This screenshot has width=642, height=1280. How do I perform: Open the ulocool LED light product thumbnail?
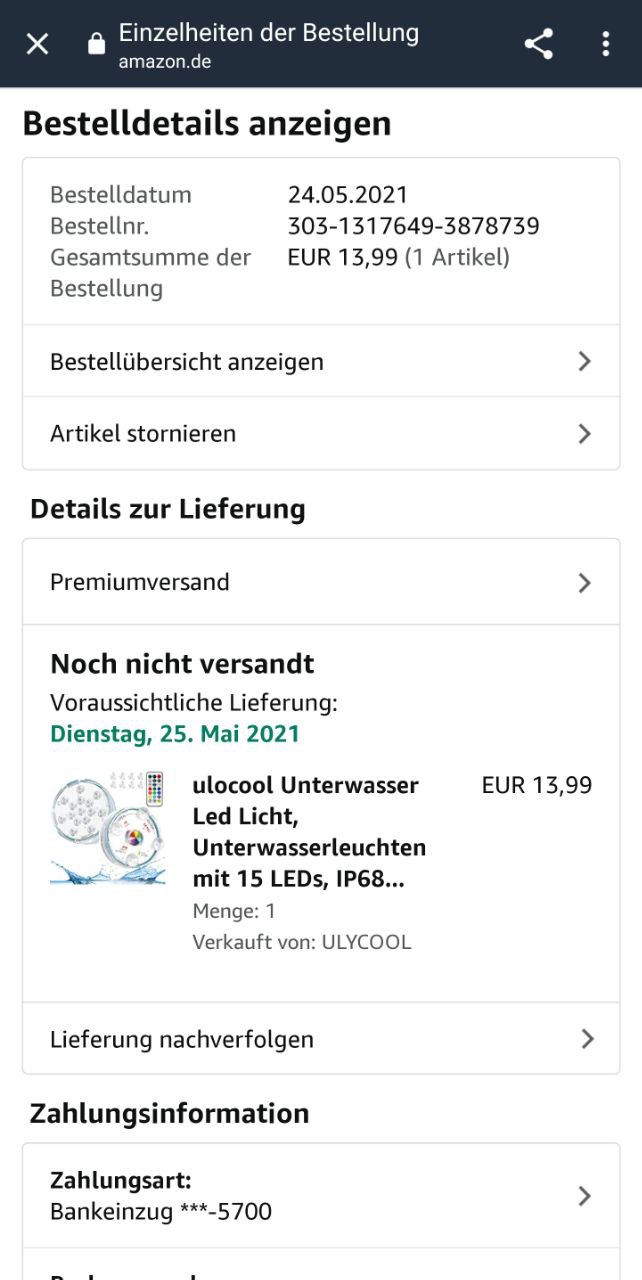coord(108,827)
